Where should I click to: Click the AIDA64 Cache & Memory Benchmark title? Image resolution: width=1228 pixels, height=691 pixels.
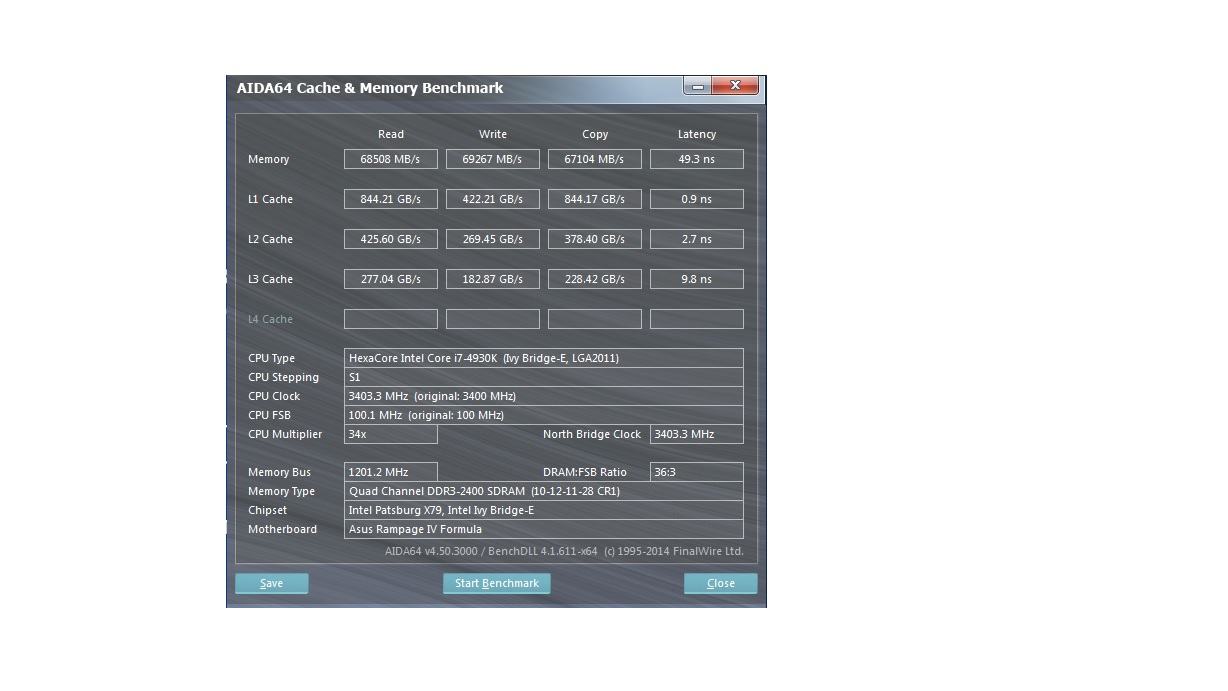coord(370,88)
